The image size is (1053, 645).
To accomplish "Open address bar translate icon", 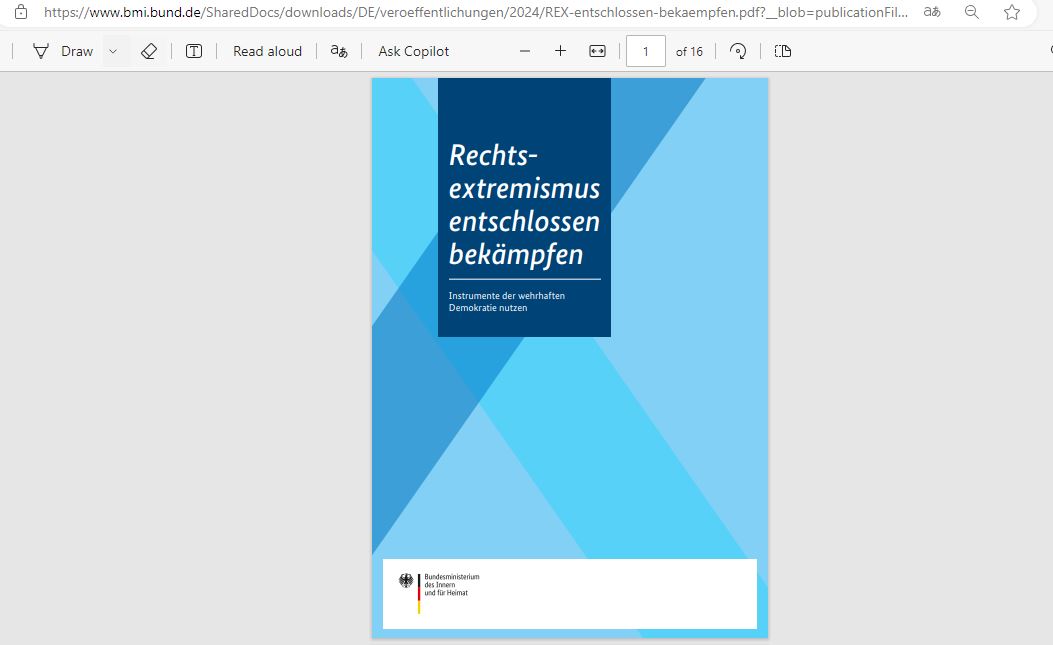I will (x=932, y=12).
